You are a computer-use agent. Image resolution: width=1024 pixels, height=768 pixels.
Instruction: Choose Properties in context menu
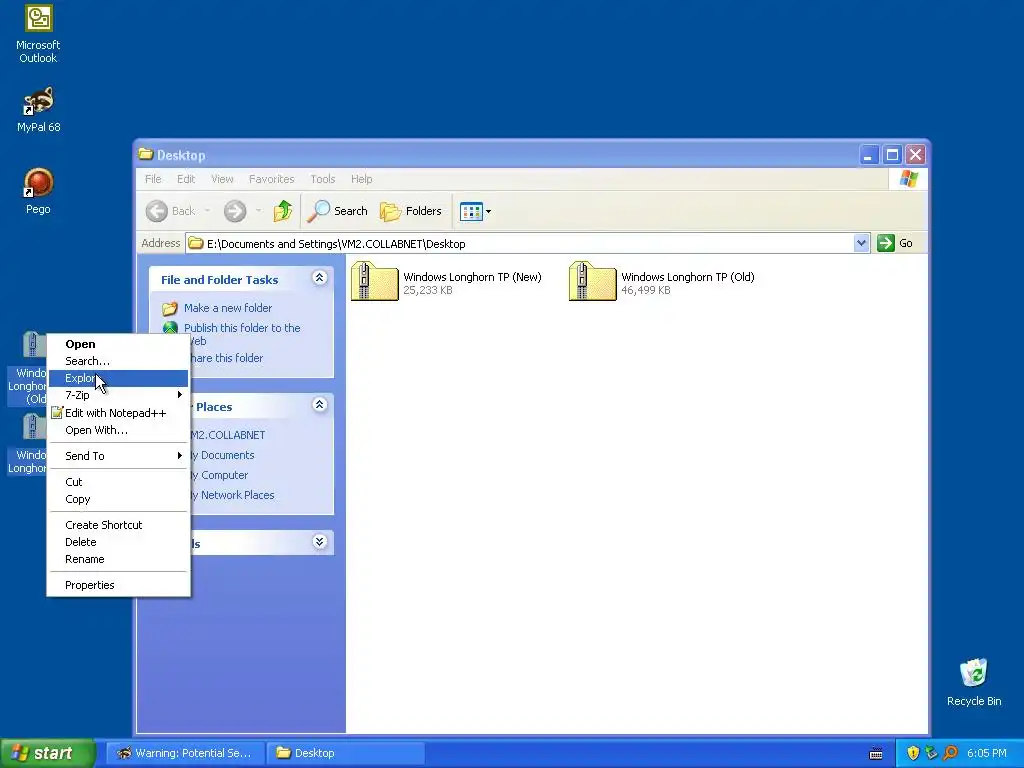[x=118, y=585]
